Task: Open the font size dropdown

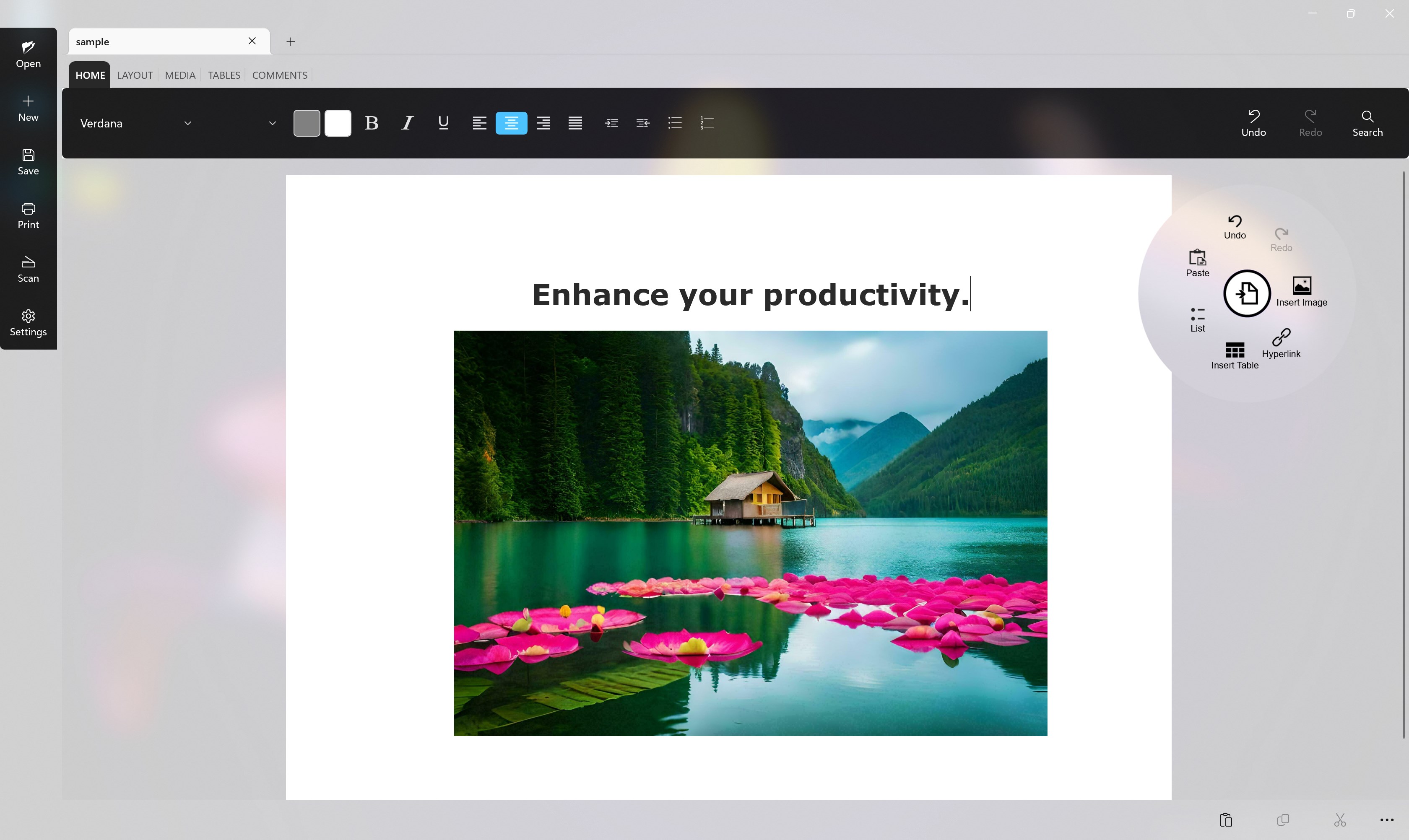Action: 272,123
